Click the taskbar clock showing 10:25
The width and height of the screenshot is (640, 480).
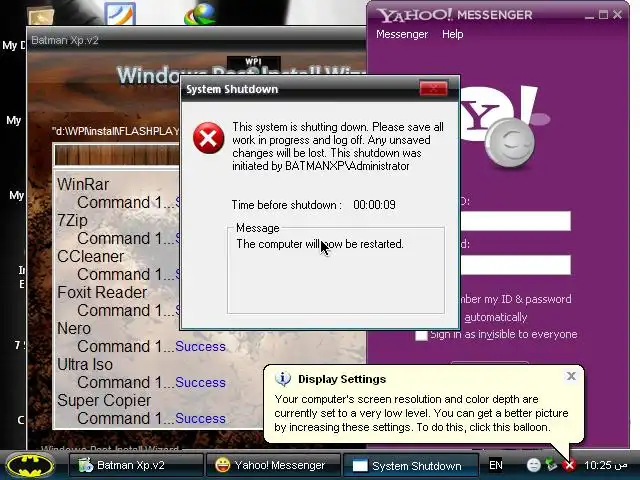pos(606,465)
